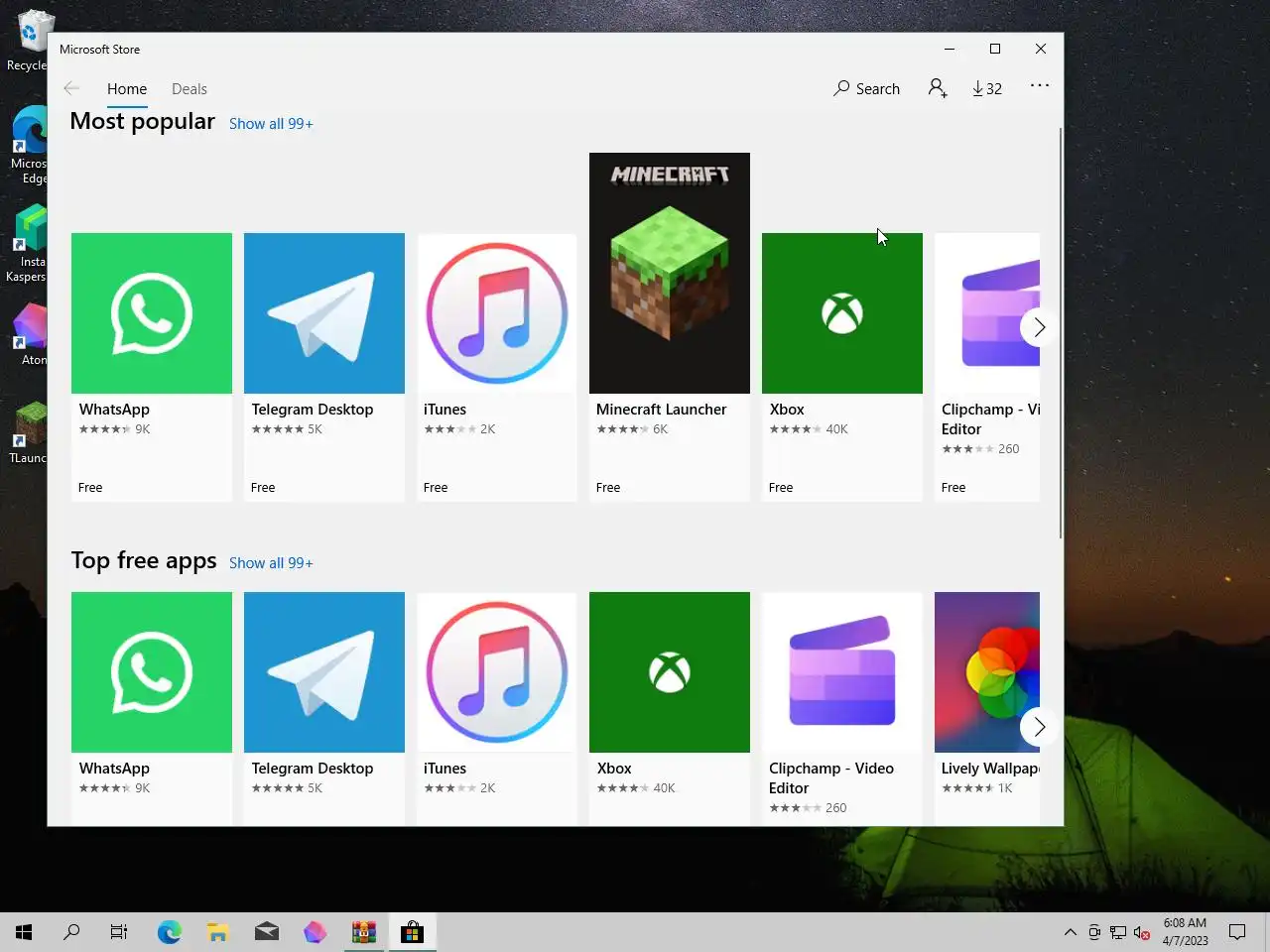Open the Windows Start menu

click(x=24, y=932)
